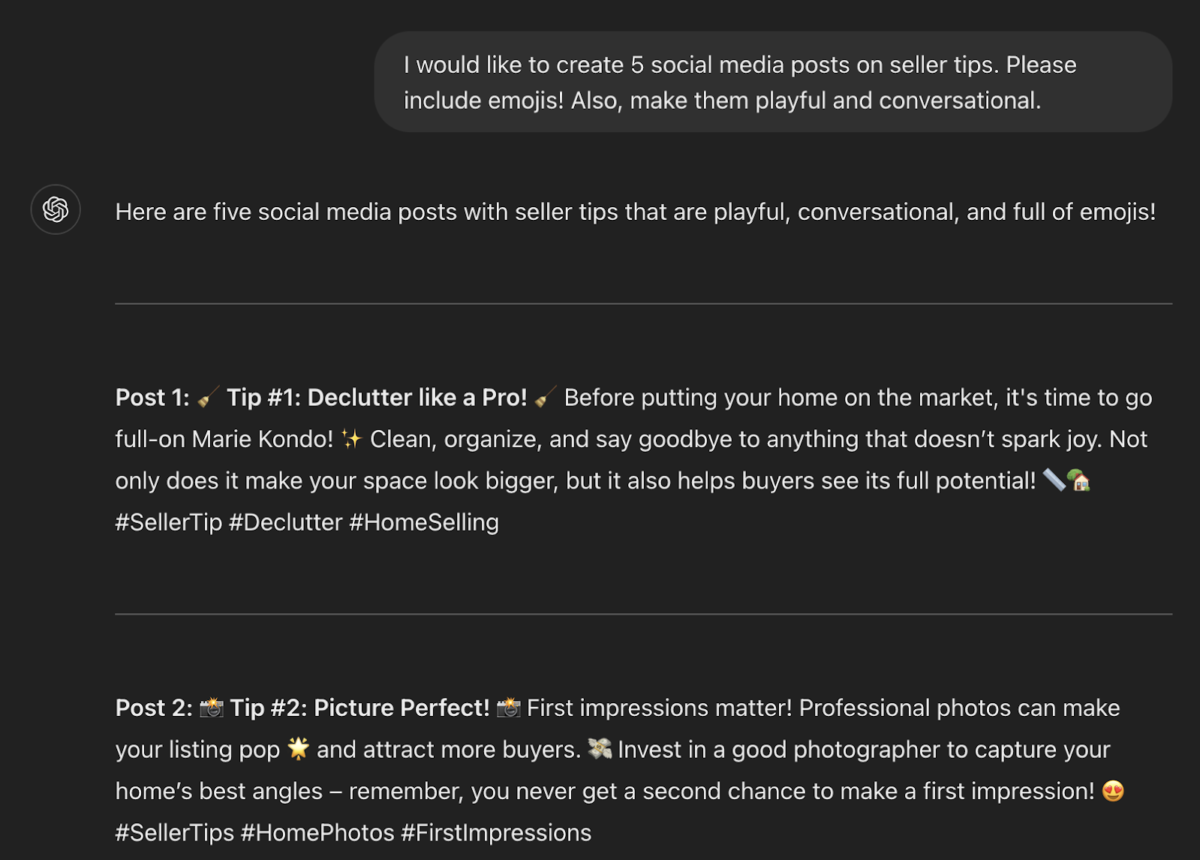Click the #HomeSelling hashtag
This screenshot has width=1200, height=860.
(x=424, y=522)
